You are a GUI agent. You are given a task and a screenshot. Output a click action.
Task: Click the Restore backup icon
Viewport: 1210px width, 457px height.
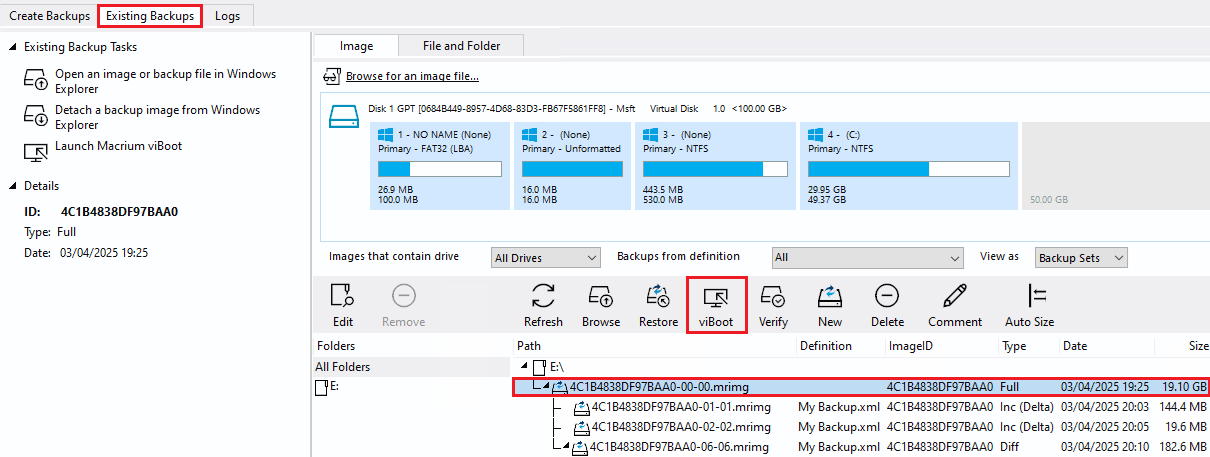pos(658,296)
